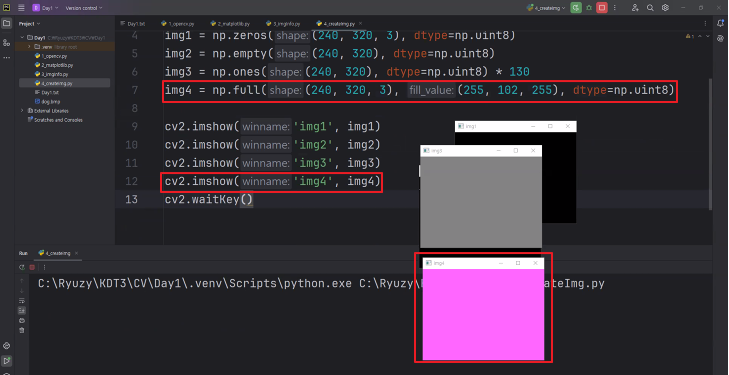Toggle Soft-Wrap in Run console
This screenshot has width=729, height=375.
(x=22, y=301)
